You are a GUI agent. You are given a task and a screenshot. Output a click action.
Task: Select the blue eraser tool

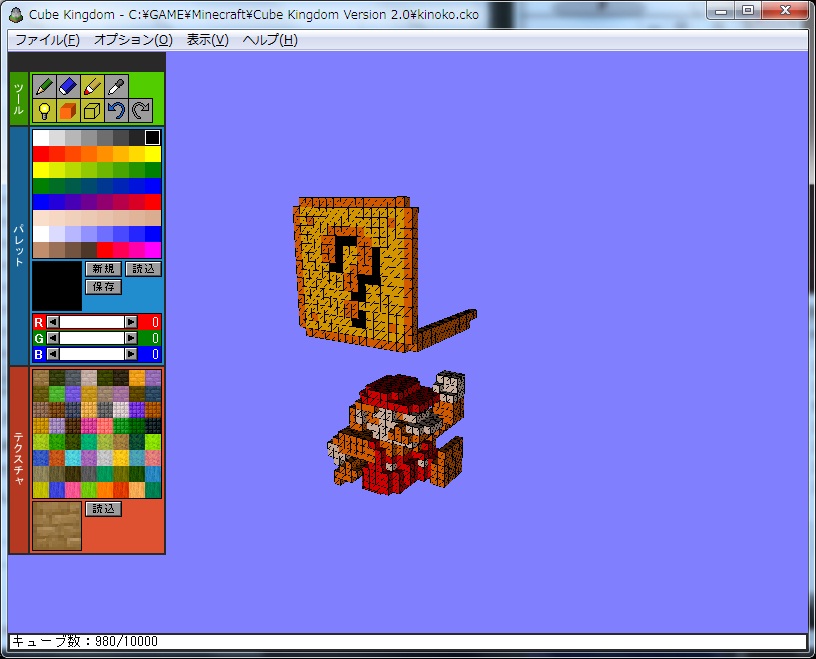tap(68, 86)
